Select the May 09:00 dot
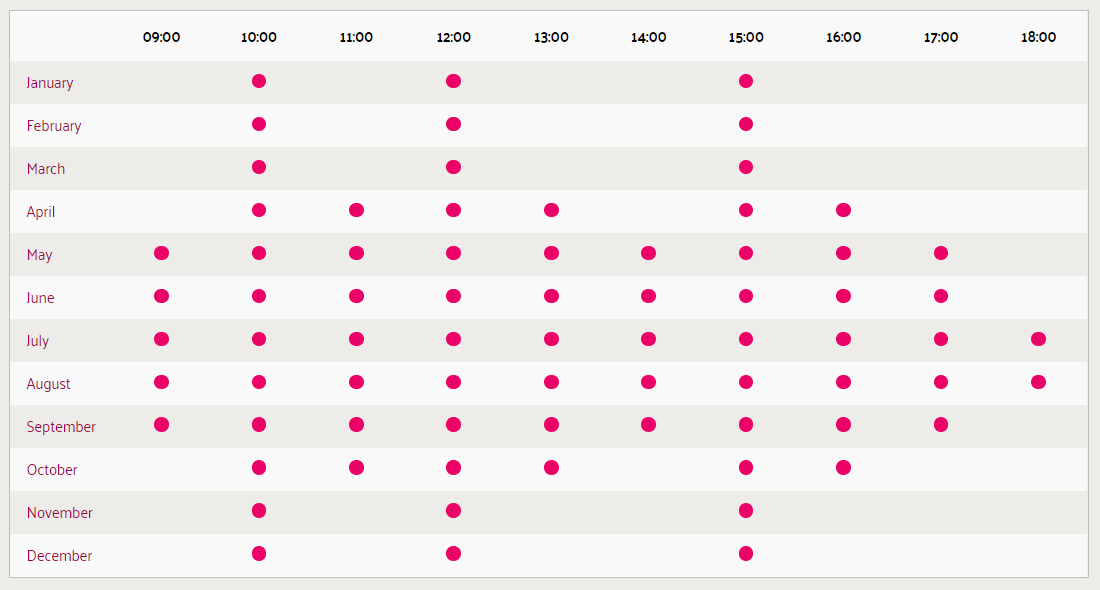 point(162,253)
